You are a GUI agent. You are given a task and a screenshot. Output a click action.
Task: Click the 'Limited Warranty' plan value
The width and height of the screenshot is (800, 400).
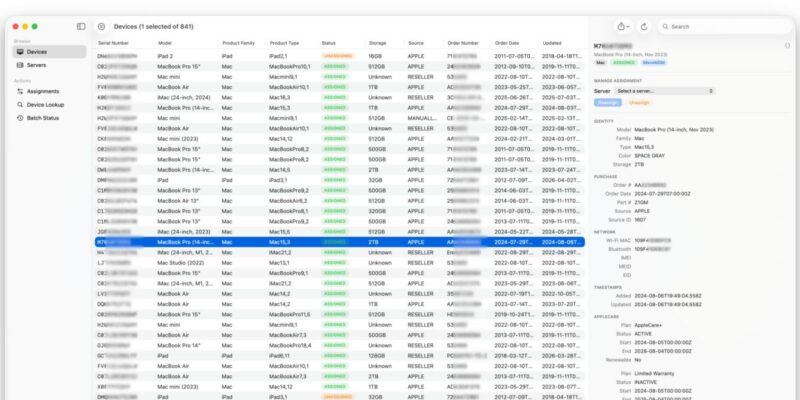(654, 373)
